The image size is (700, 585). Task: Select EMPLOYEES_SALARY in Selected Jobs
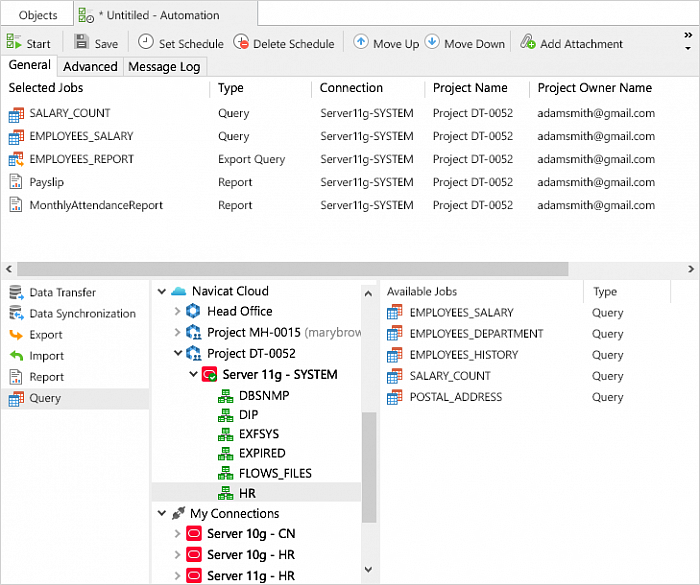(350, 137)
